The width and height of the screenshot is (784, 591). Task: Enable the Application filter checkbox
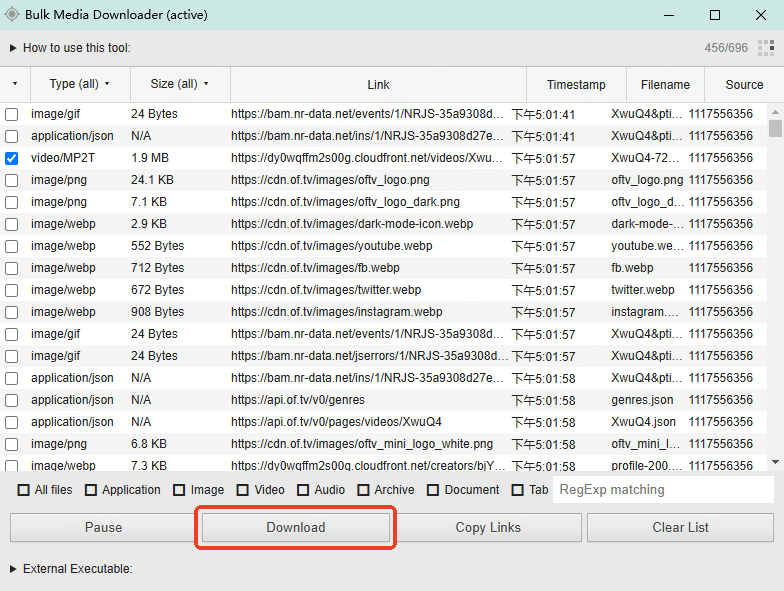tap(90, 490)
